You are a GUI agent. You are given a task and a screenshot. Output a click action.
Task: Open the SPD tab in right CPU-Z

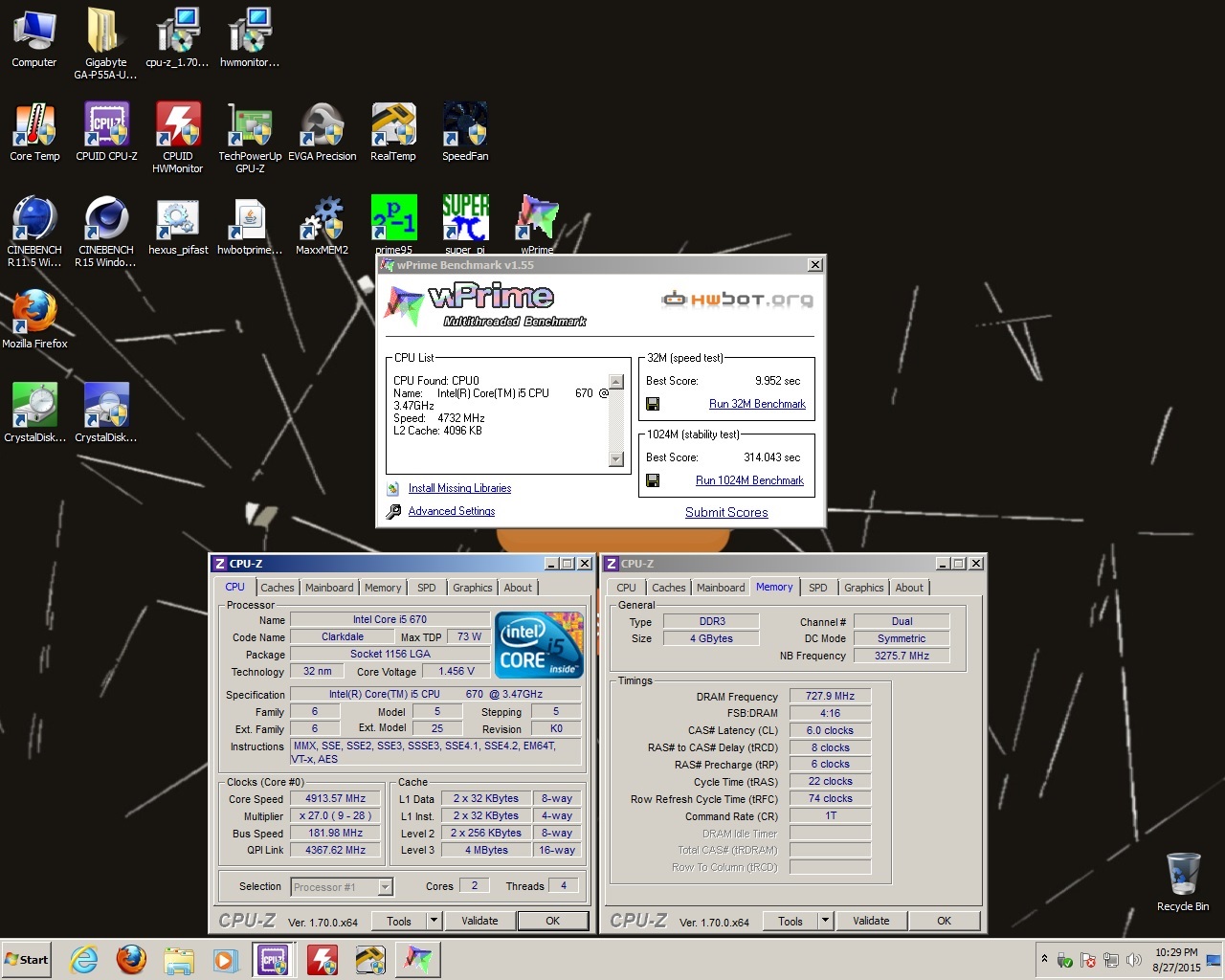pos(817,588)
